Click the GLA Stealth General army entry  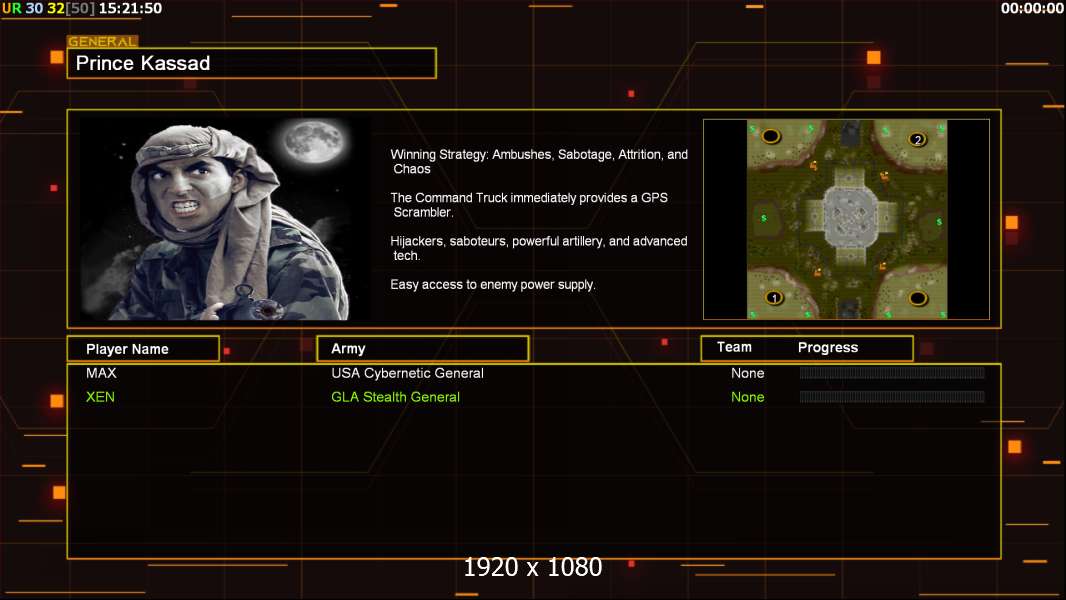(395, 397)
